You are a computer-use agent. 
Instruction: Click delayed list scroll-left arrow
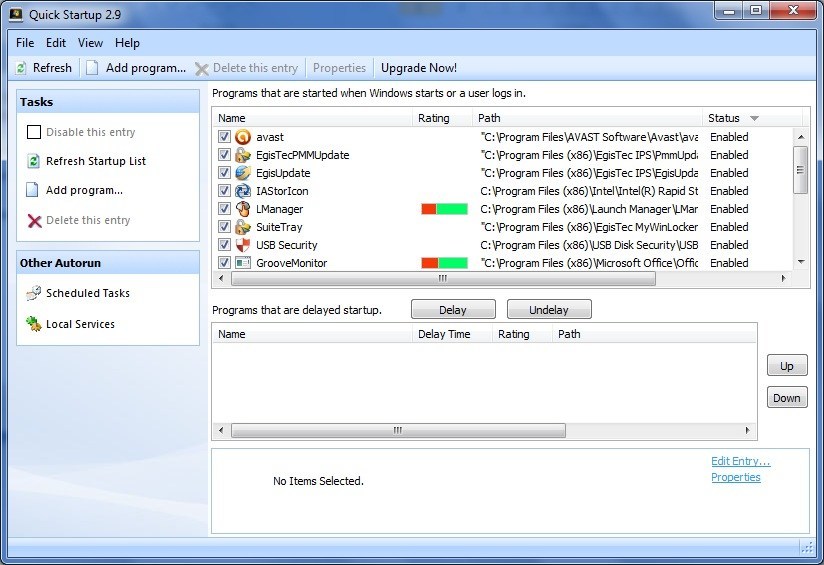[221, 430]
